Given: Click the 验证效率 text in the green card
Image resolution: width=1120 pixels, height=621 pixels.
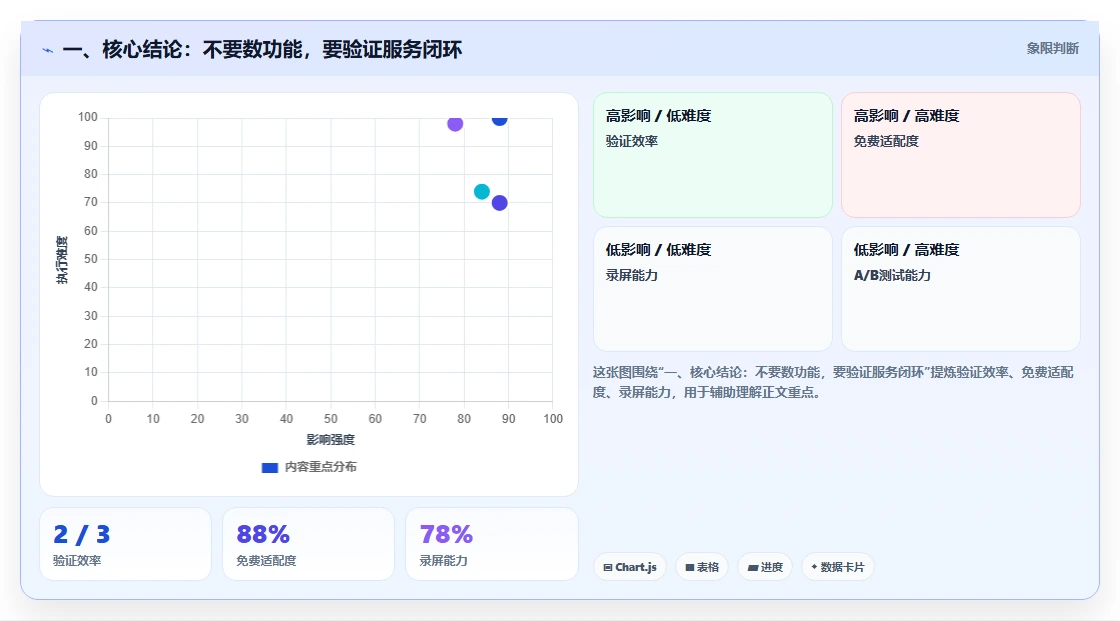Looking at the screenshot, I should 631,141.
